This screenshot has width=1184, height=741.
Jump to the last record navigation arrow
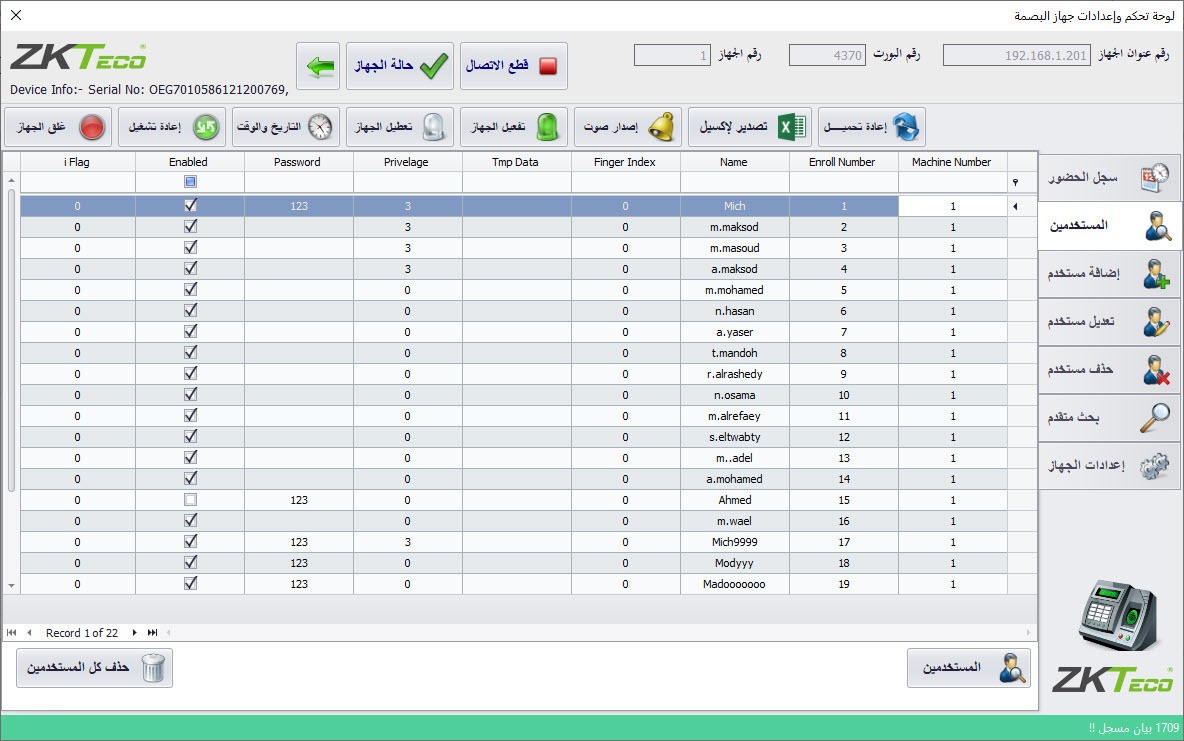151,632
